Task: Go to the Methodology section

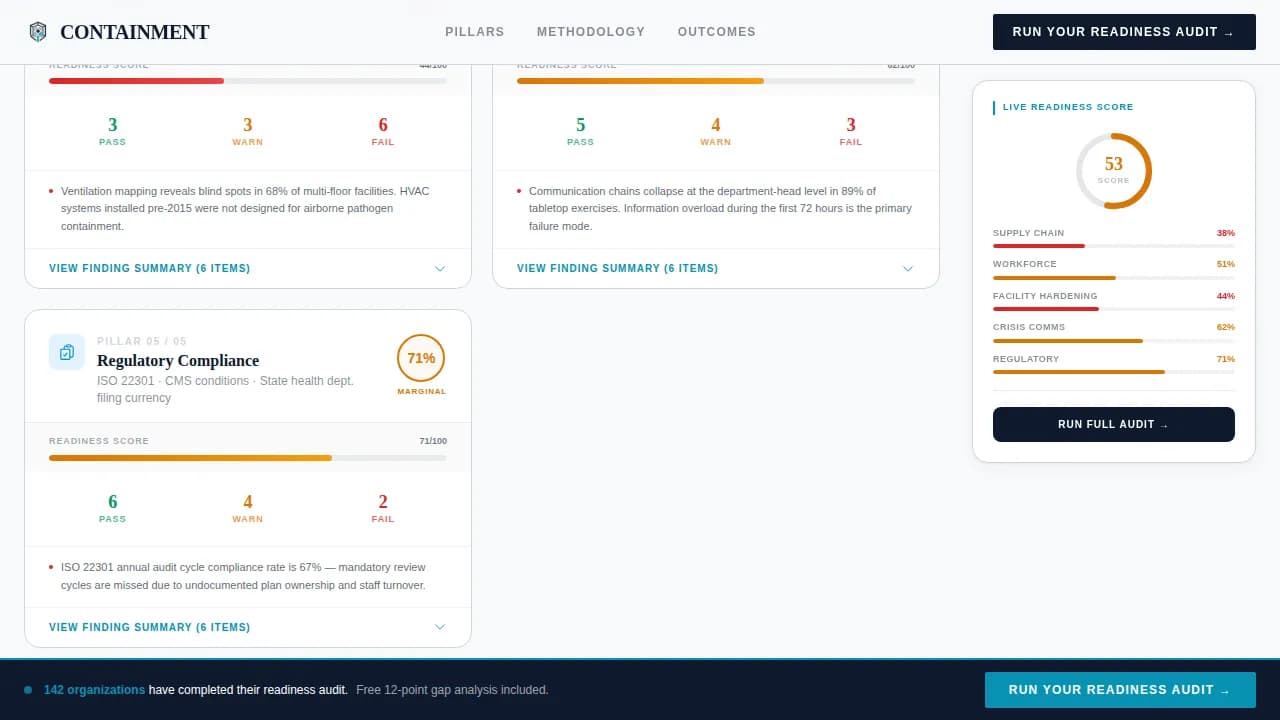Action: (x=590, y=32)
